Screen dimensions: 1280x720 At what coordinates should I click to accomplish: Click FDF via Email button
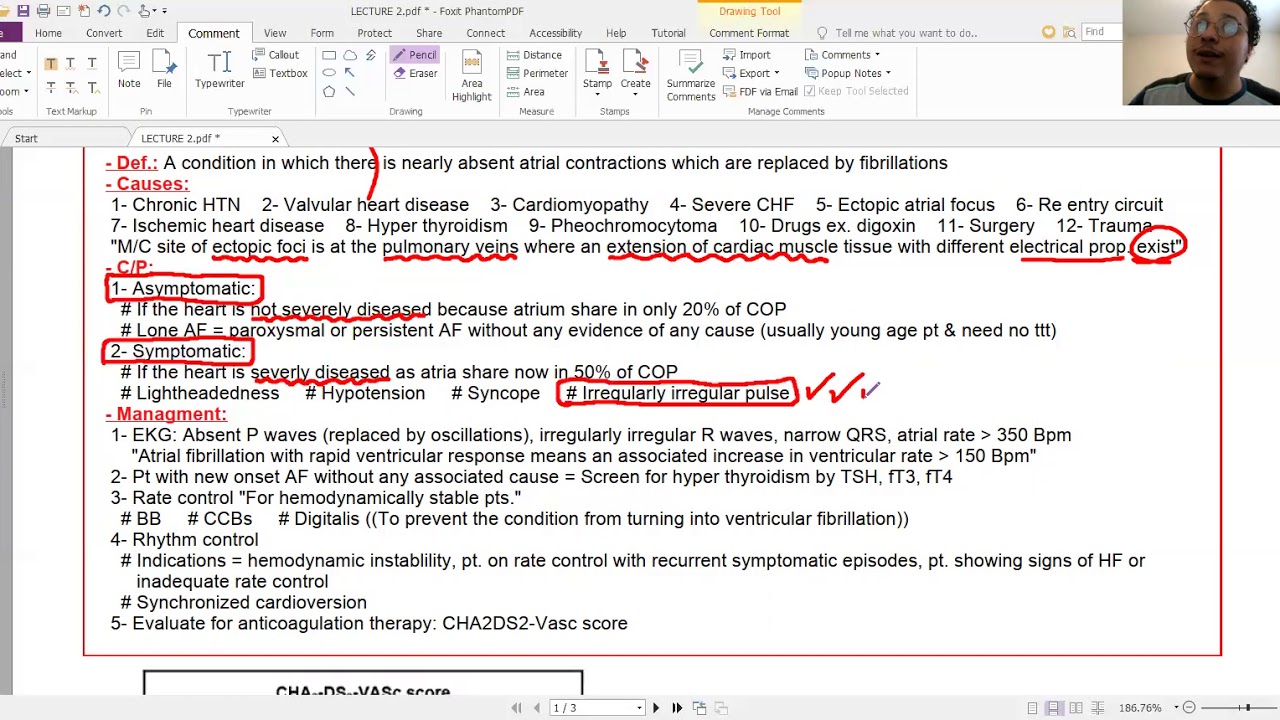tap(760, 91)
